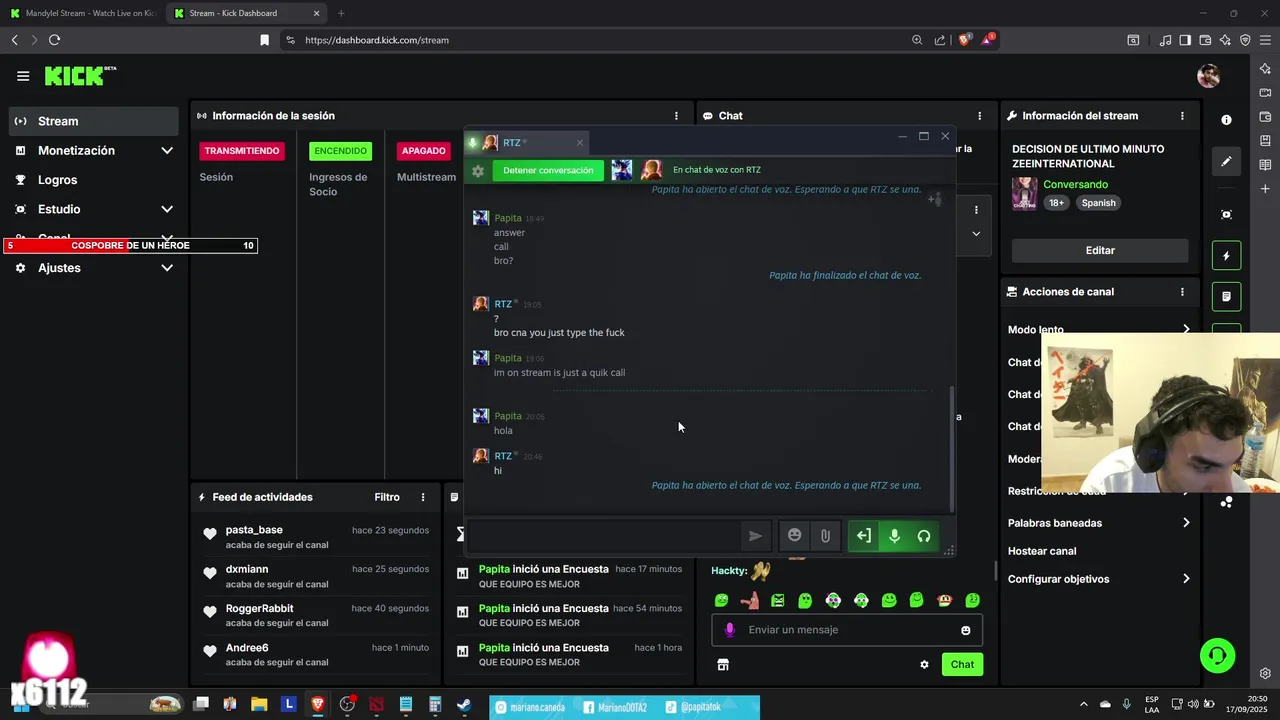Click the green Chat send button
The width and height of the screenshot is (1280, 720).
click(x=962, y=664)
